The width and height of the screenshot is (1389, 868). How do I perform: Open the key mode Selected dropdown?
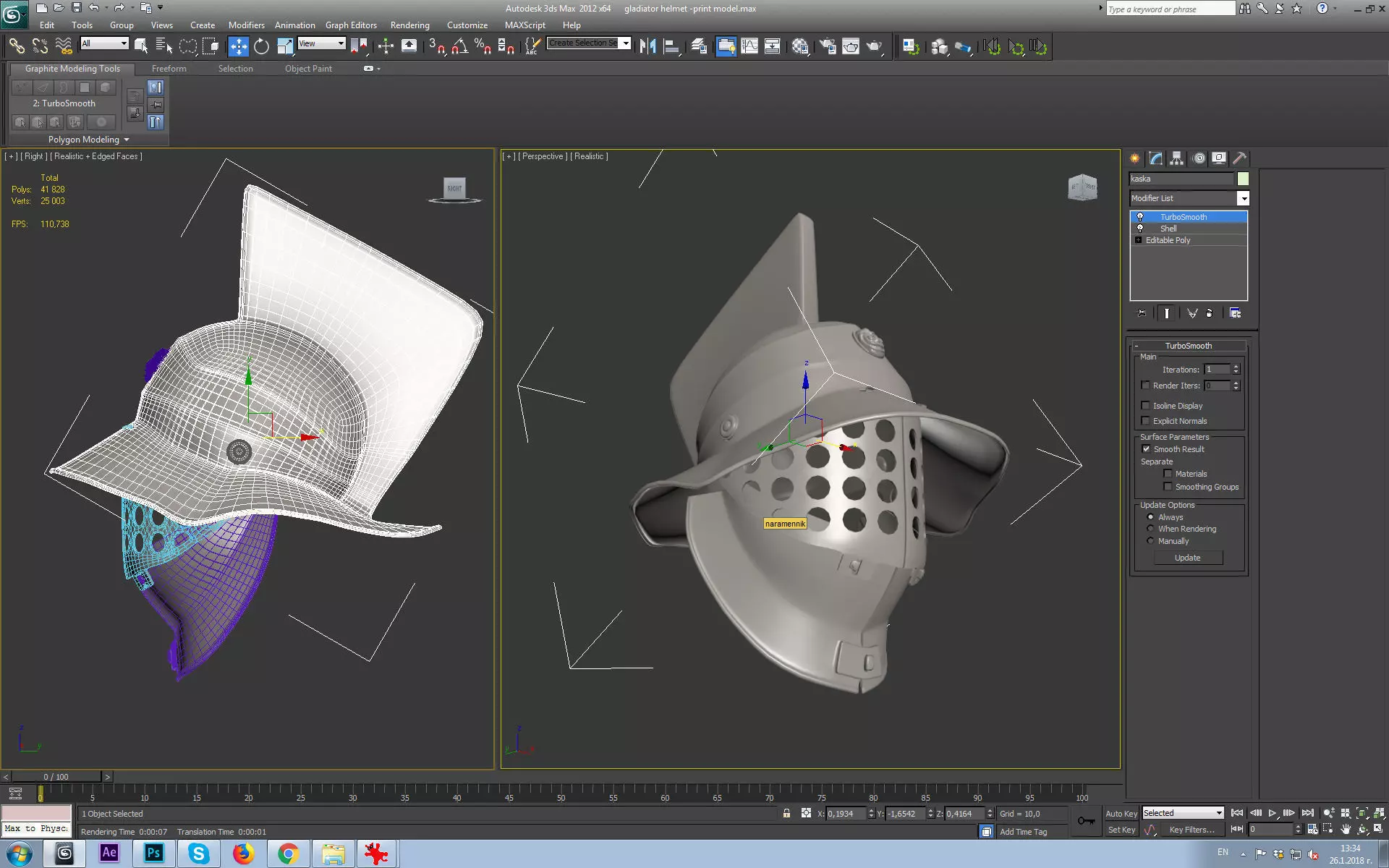coord(1182,813)
